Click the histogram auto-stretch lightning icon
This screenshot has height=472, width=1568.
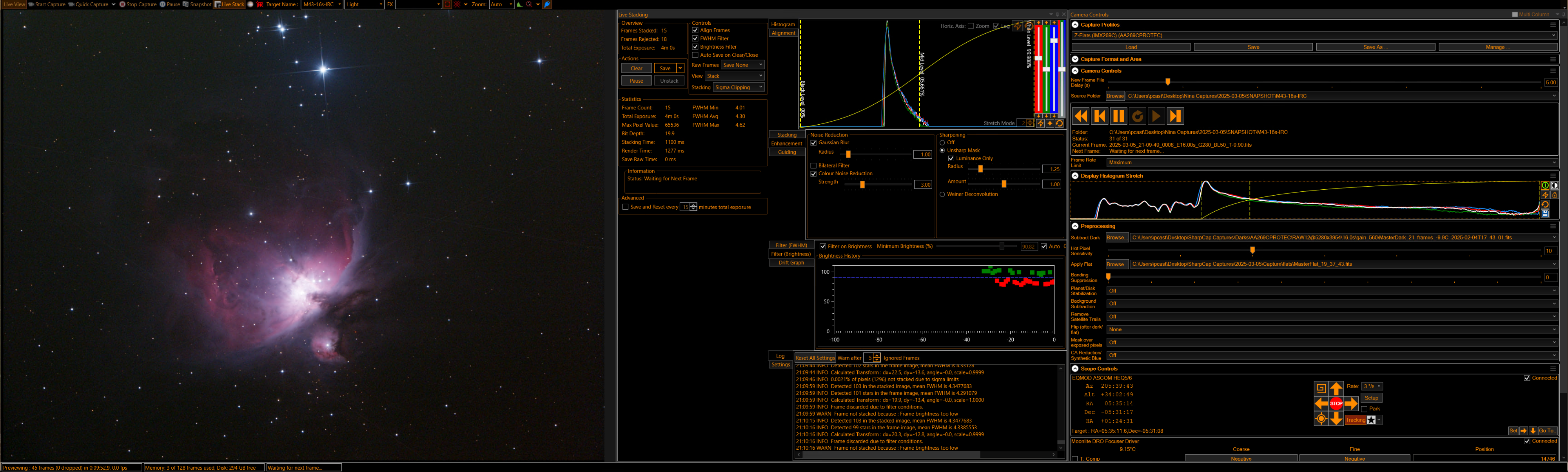[1040, 123]
